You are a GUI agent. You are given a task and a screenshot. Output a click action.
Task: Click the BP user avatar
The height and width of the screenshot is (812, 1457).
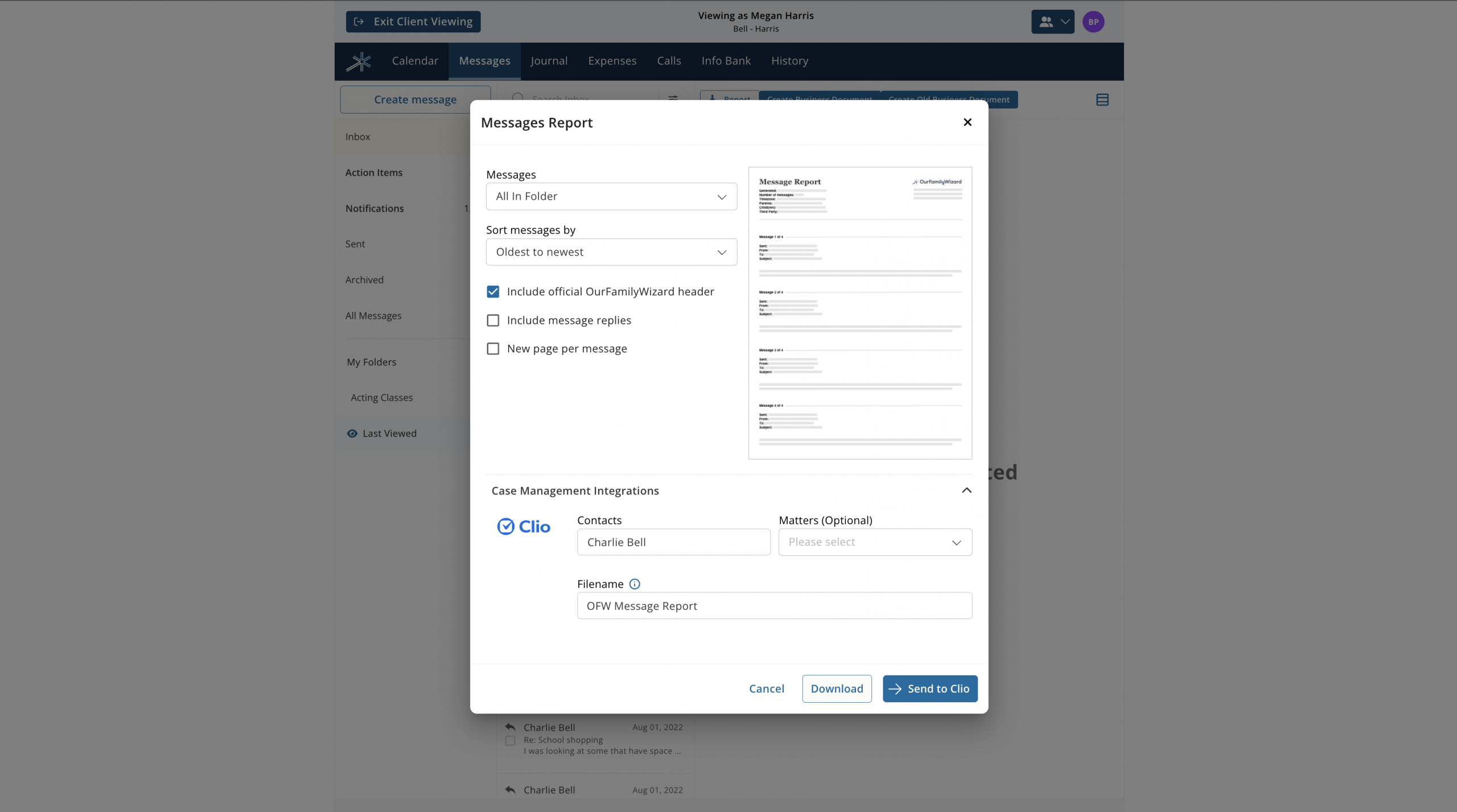point(1093,22)
